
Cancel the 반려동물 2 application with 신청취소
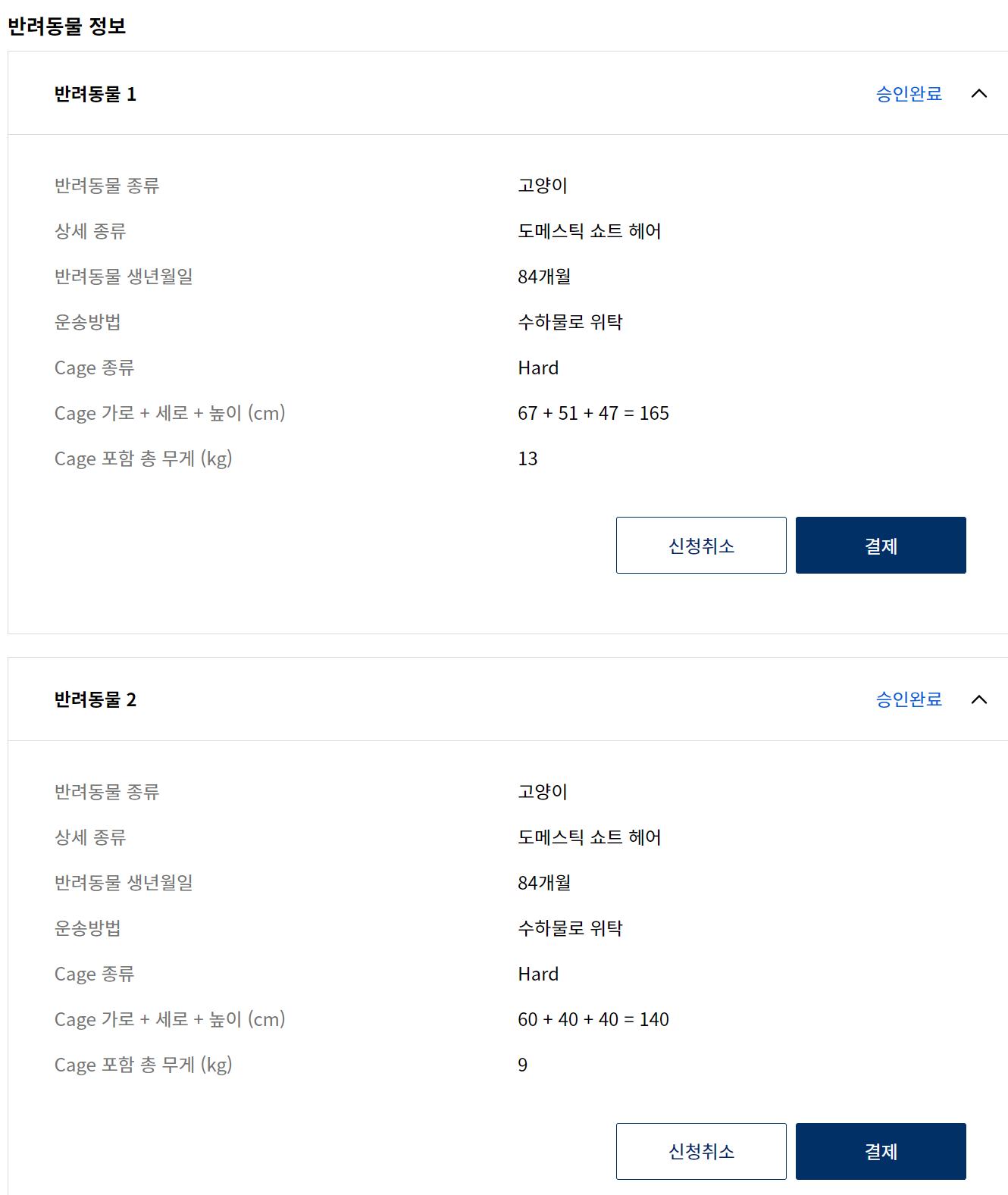[701, 1151]
